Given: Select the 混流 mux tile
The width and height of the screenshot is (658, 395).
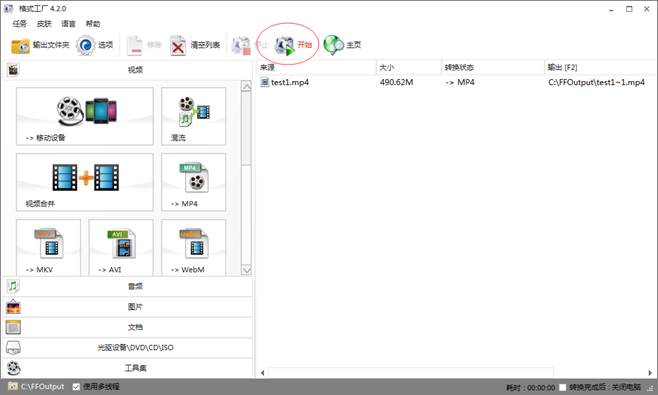Looking at the screenshot, I should click(x=193, y=116).
